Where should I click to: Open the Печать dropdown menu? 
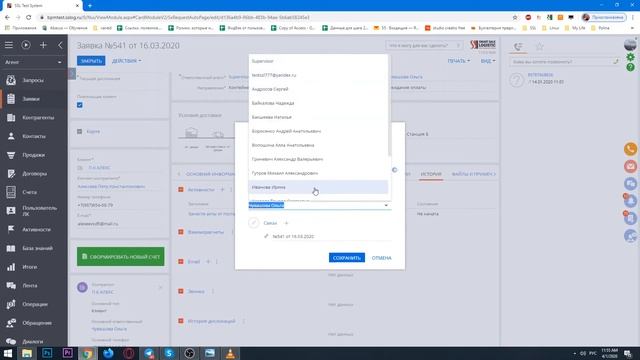[458, 61]
